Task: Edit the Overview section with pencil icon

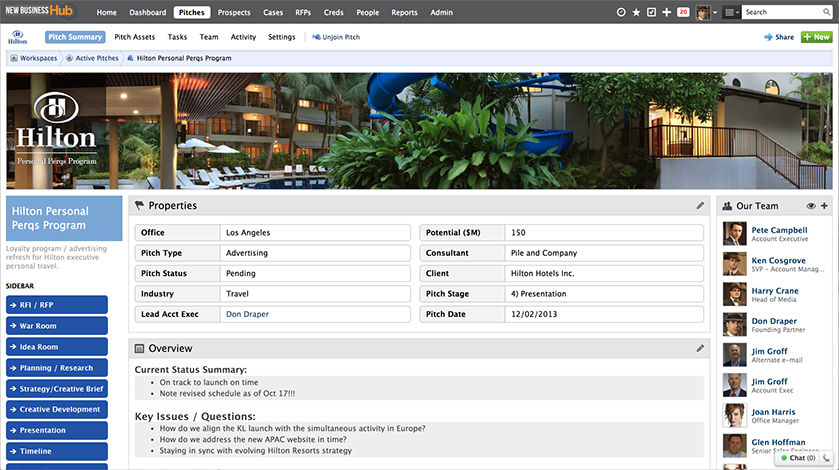Action: tap(700, 348)
